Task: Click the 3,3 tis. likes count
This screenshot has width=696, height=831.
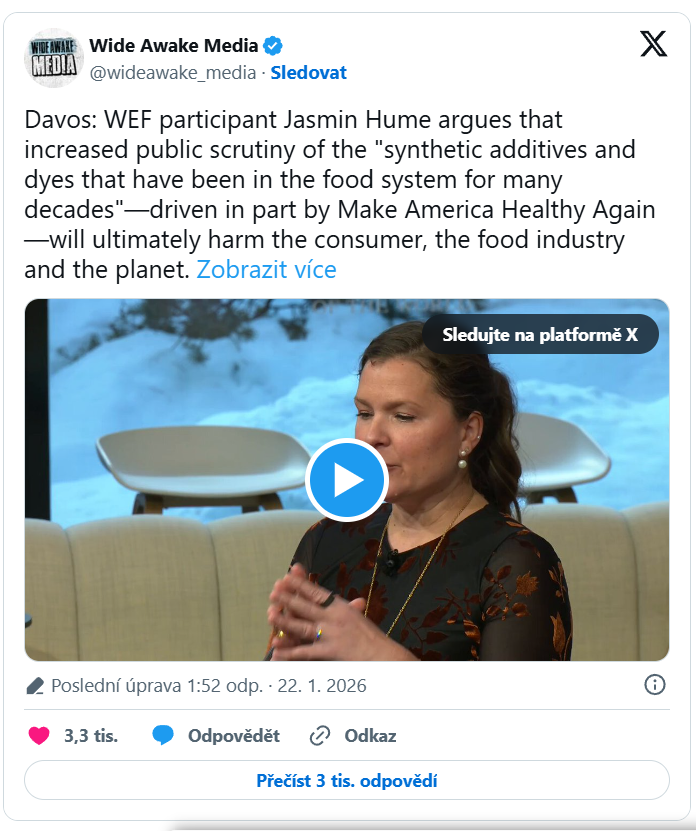Action: tap(91, 736)
